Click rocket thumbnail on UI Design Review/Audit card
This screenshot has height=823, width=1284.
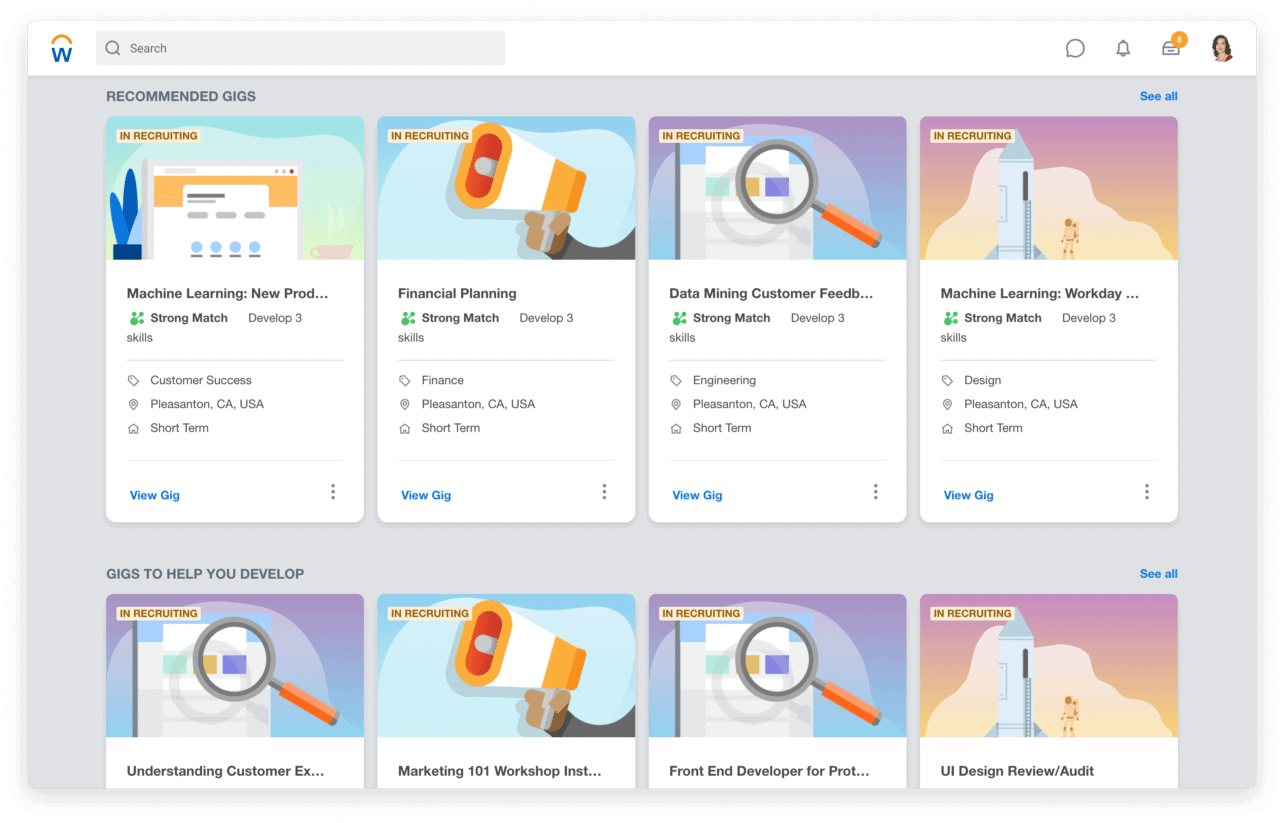(1049, 666)
